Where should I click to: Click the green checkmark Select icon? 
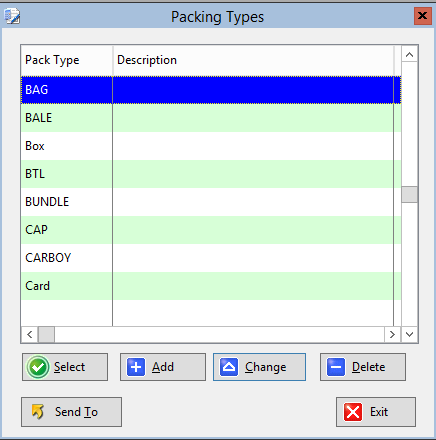click(38, 367)
